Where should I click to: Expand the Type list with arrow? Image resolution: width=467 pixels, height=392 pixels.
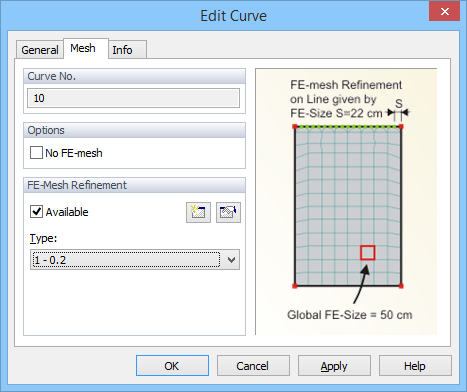(x=232, y=260)
